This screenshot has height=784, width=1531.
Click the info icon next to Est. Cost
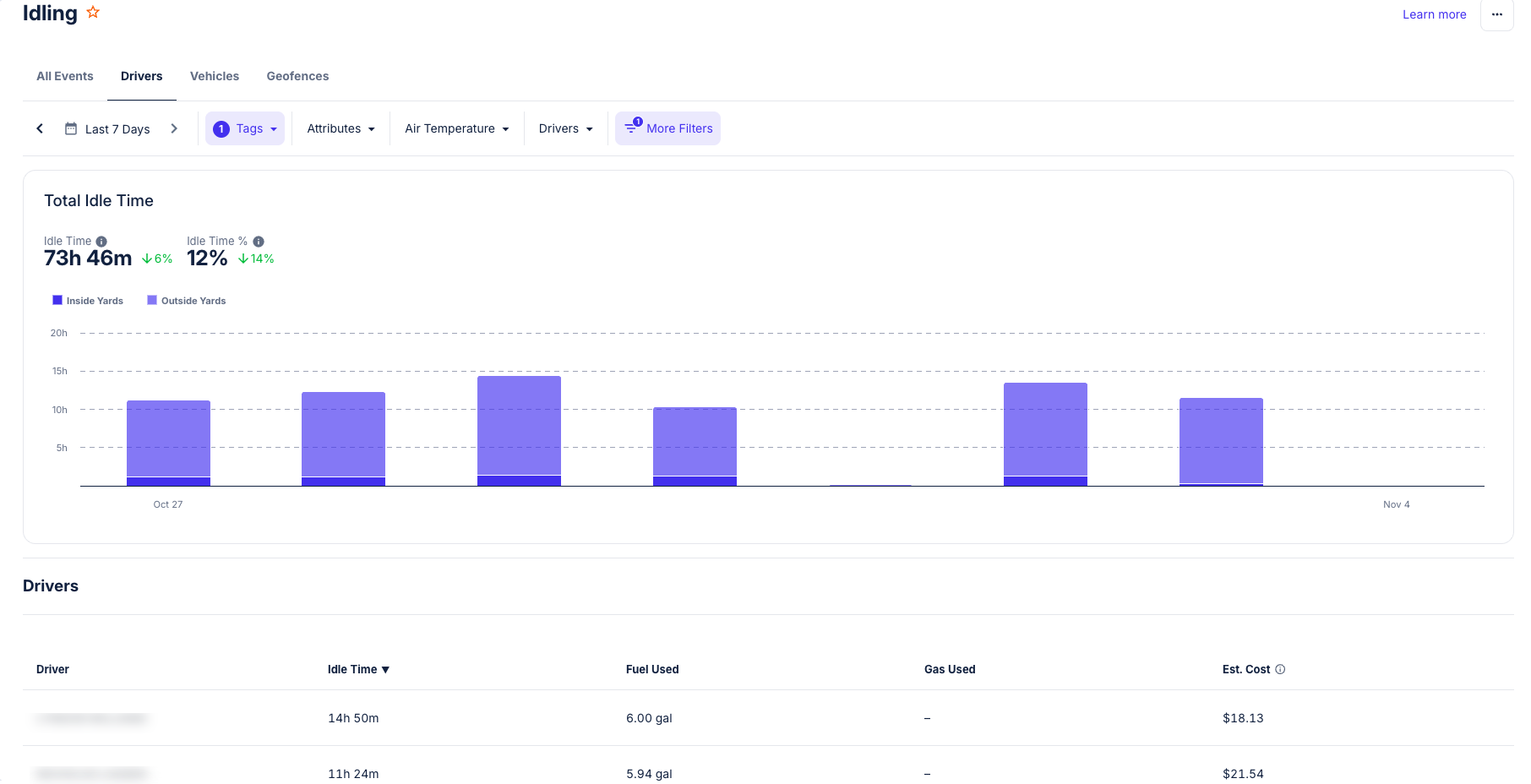tap(1281, 669)
